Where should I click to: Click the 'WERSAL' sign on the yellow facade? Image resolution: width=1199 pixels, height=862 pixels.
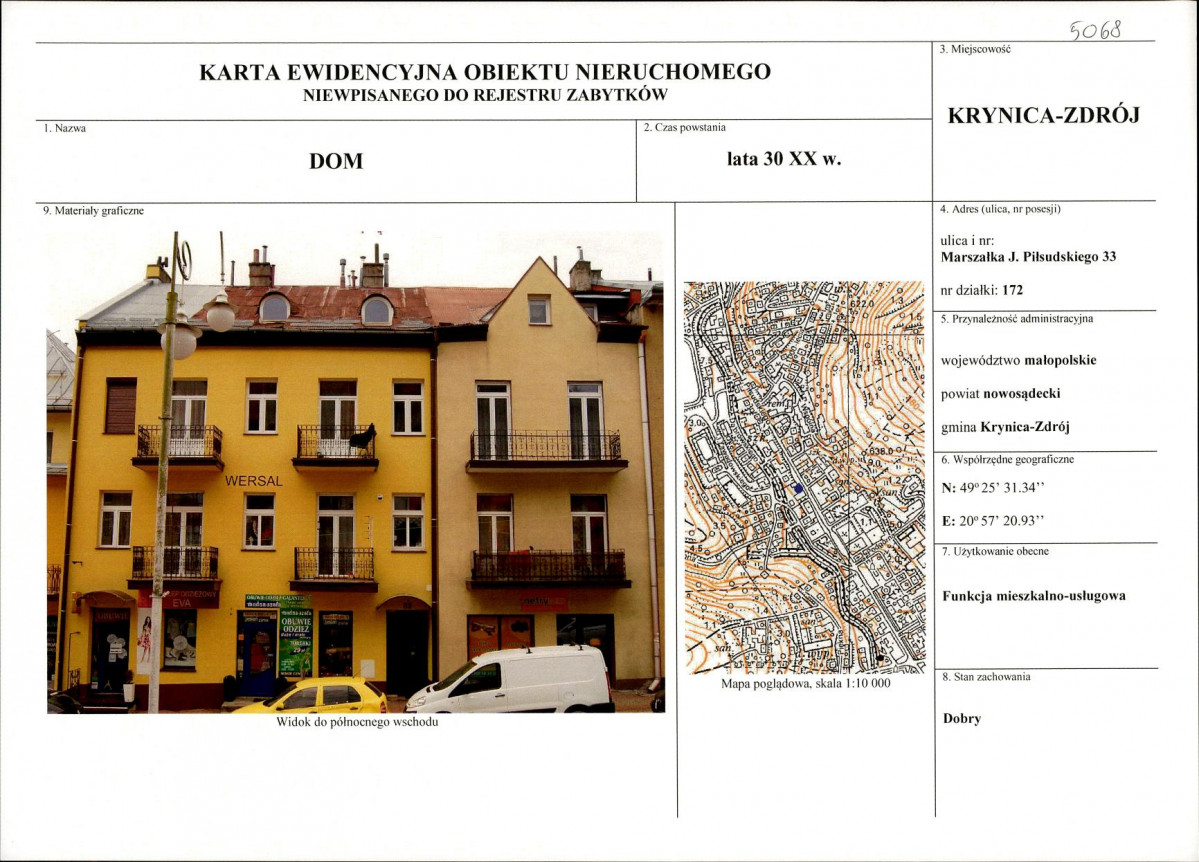(254, 481)
